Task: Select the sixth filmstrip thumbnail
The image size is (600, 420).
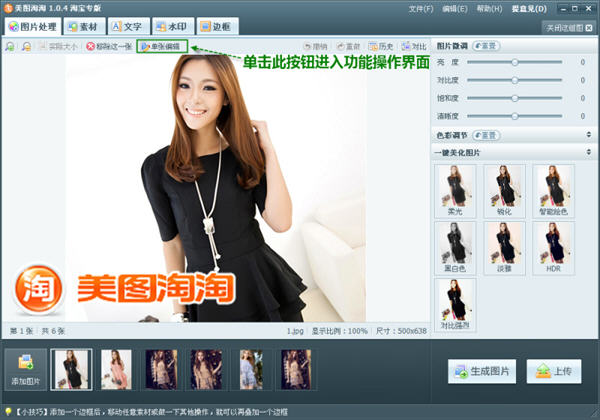Action: 296,369
